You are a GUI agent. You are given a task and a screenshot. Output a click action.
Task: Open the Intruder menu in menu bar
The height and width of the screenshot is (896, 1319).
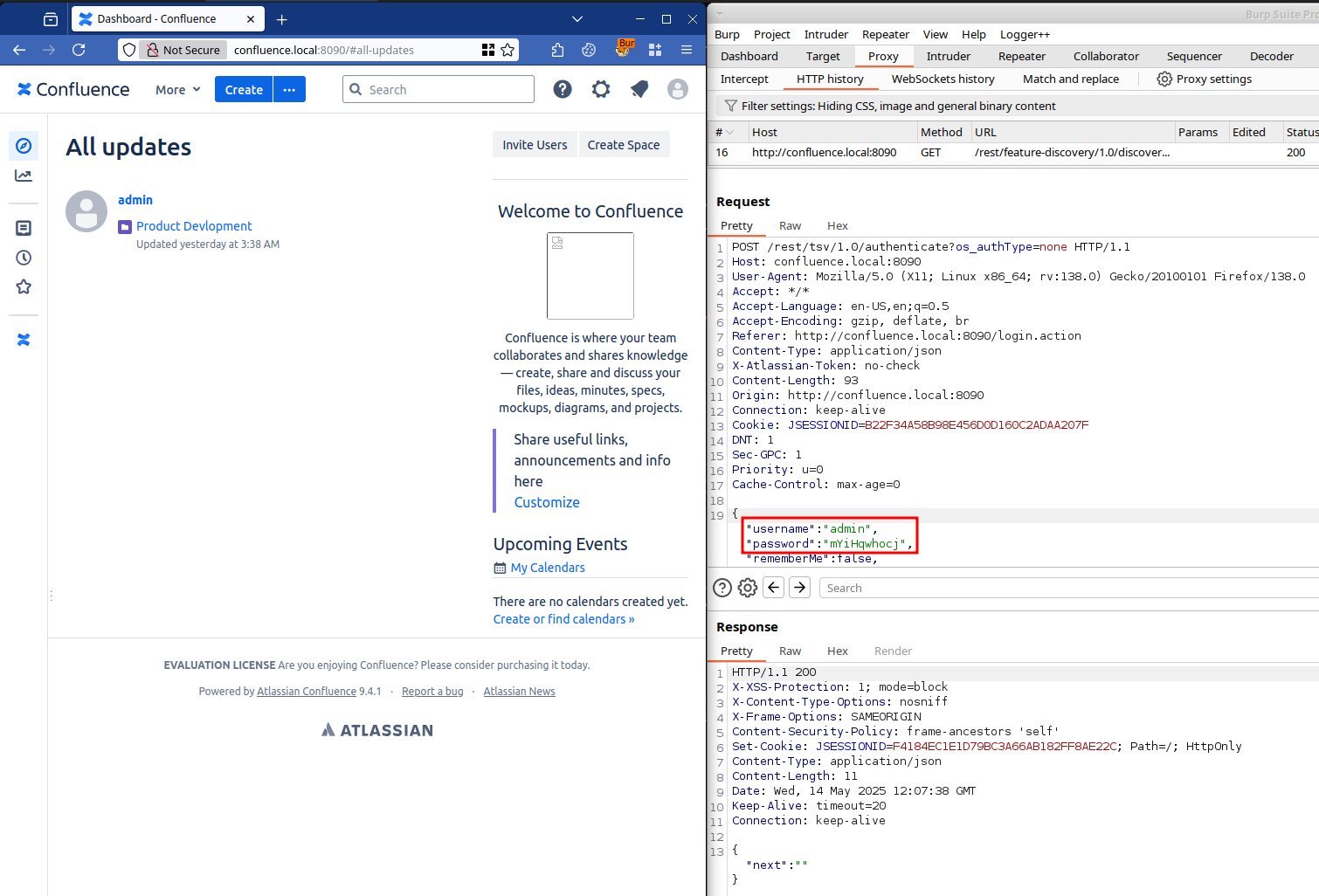click(x=826, y=34)
